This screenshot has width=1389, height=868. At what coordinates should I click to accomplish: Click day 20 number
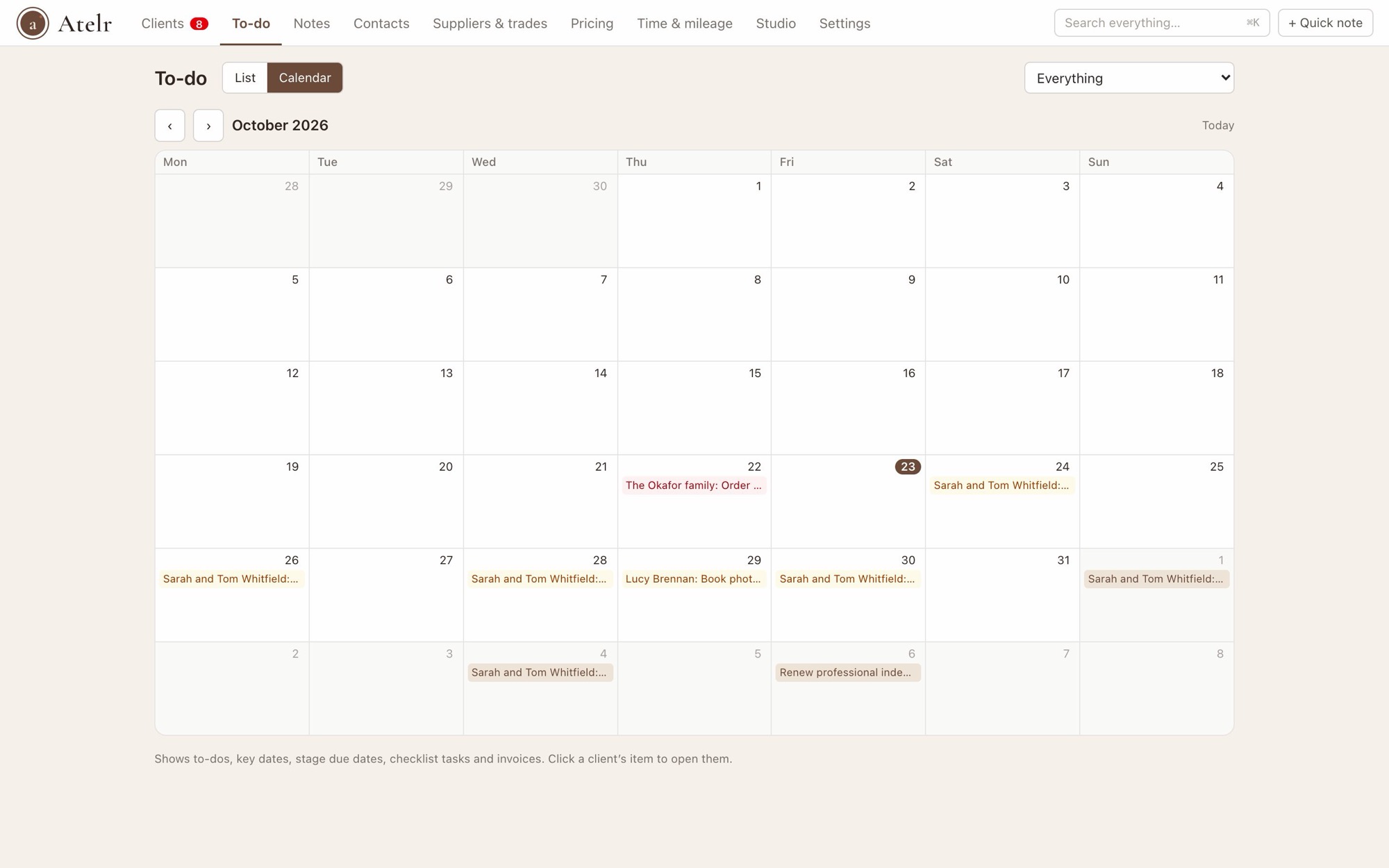tap(446, 467)
